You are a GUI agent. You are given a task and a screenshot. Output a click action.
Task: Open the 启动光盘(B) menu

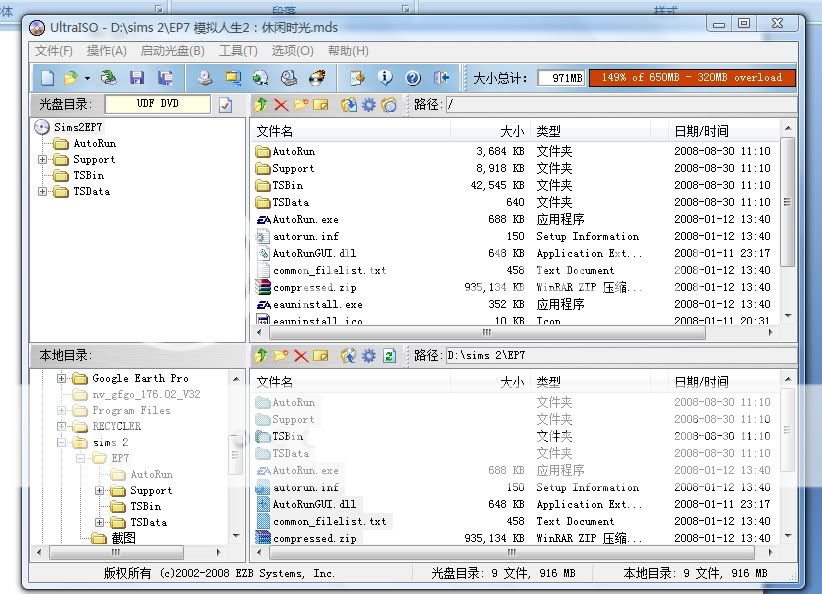[172, 50]
